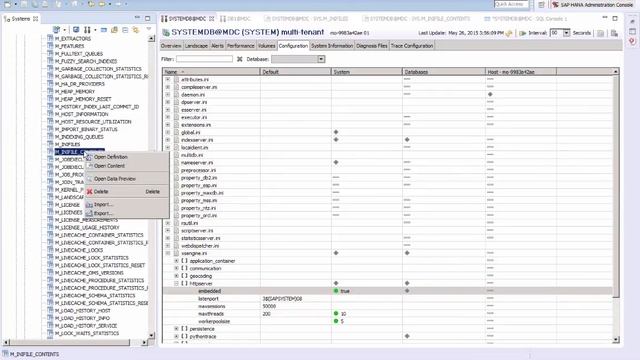
Task: Open the Alerts tab
Action: 218,46
